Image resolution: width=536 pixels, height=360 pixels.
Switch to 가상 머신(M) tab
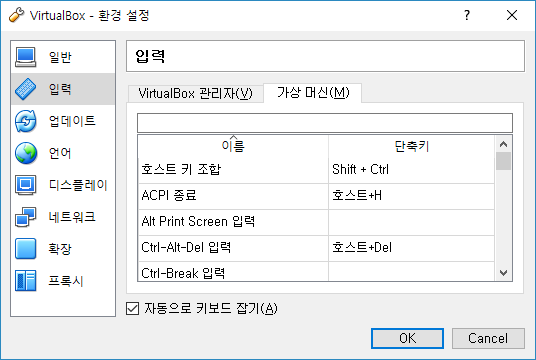click(x=313, y=93)
